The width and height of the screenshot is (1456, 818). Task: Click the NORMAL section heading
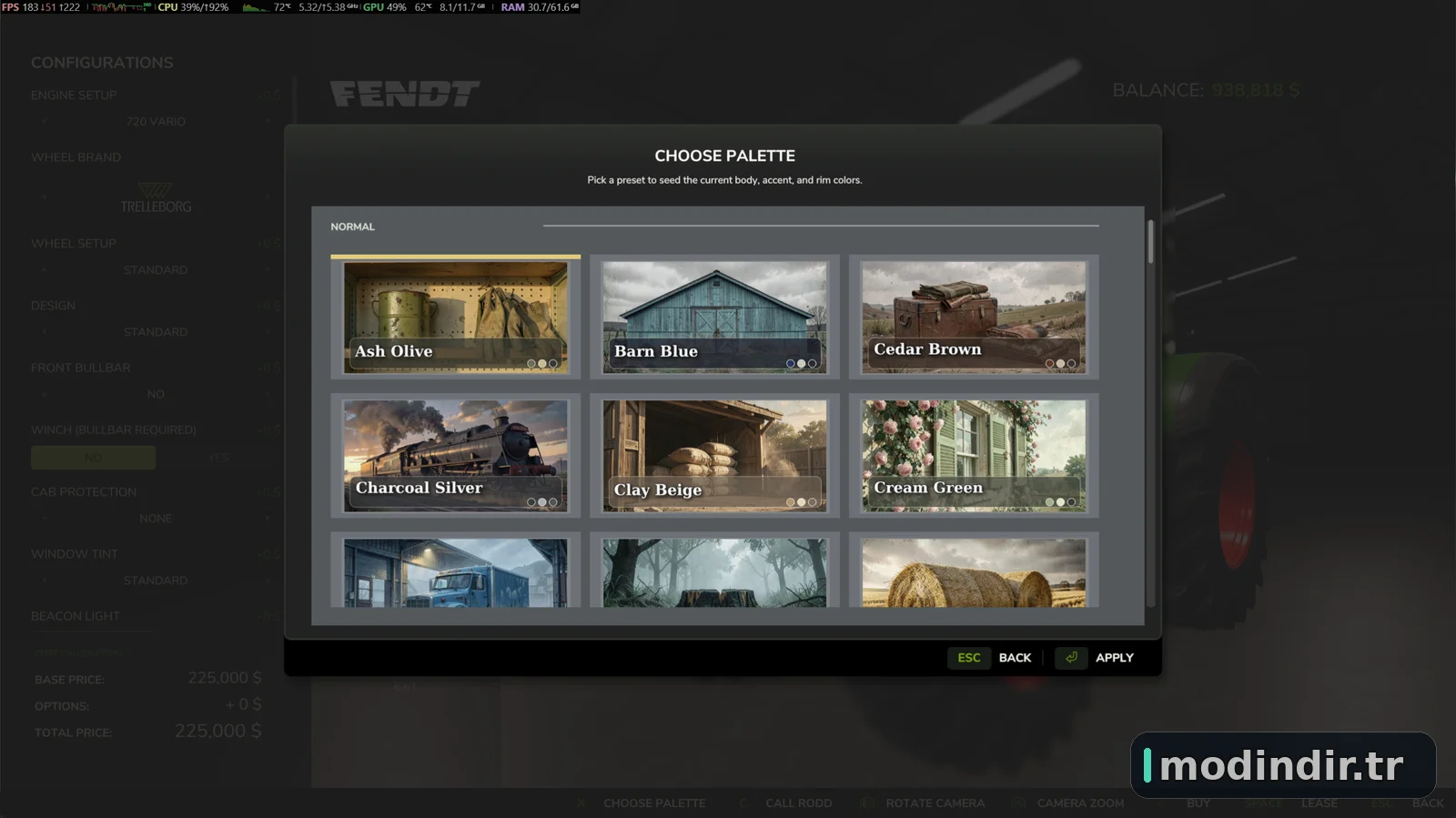pyautogui.click(x=352, y=227)
